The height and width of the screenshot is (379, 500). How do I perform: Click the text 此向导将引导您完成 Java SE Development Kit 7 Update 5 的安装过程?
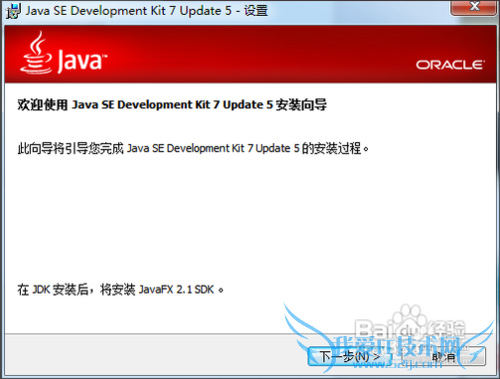pos(193,148)
